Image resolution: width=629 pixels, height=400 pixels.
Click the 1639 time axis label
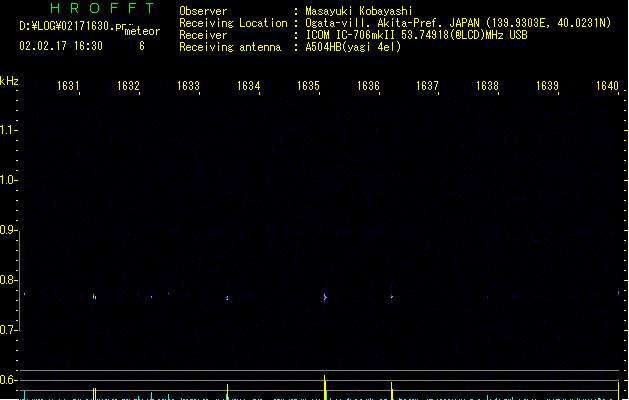[547, 86]
